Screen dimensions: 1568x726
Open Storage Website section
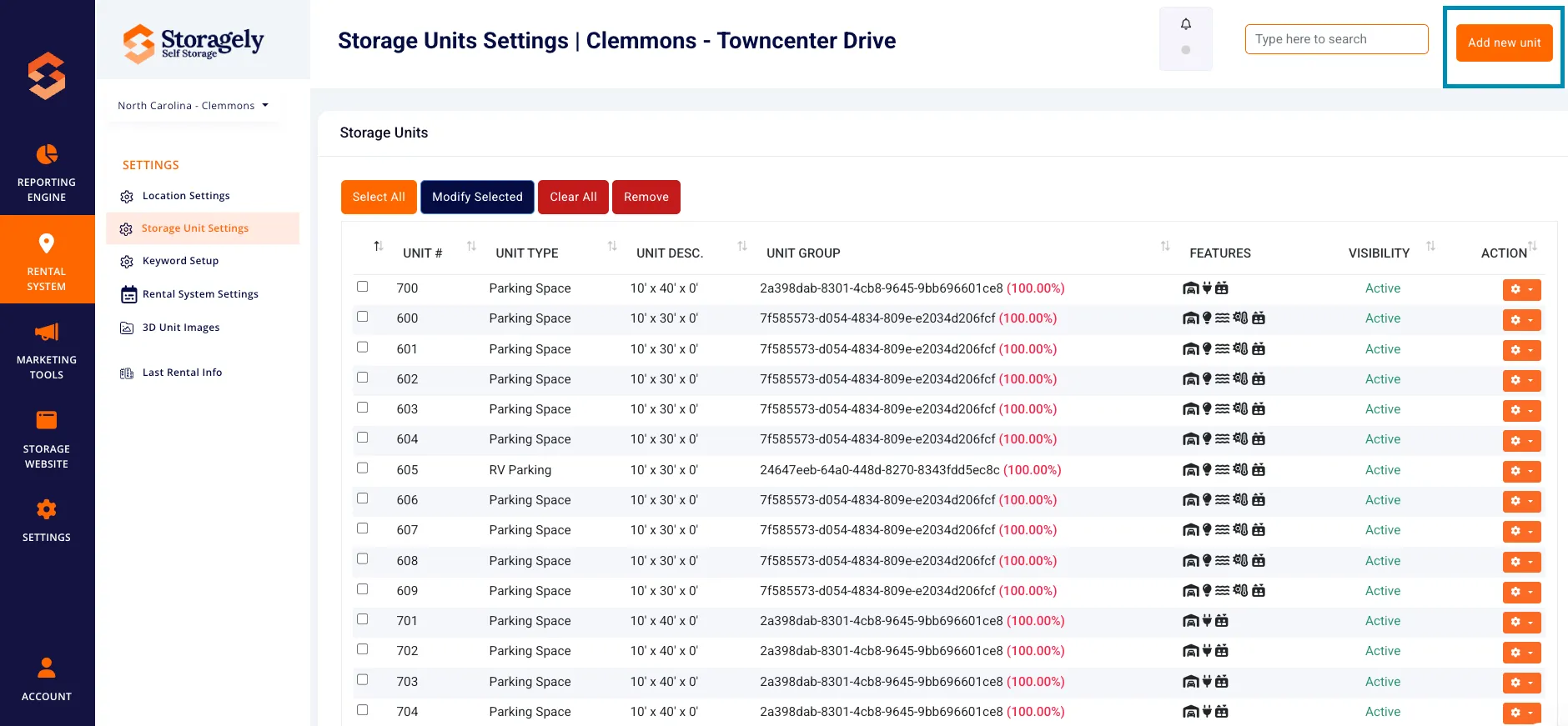point(47,439)
